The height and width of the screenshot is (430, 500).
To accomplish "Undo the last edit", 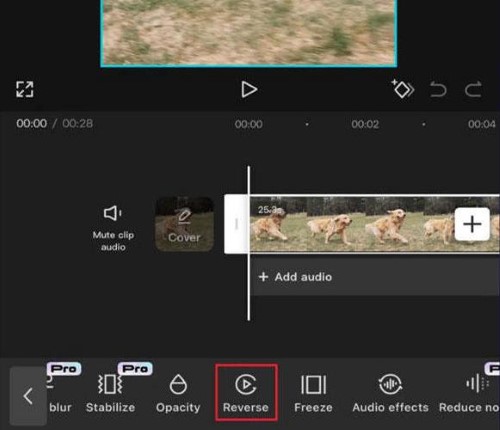I will (438, 89).
